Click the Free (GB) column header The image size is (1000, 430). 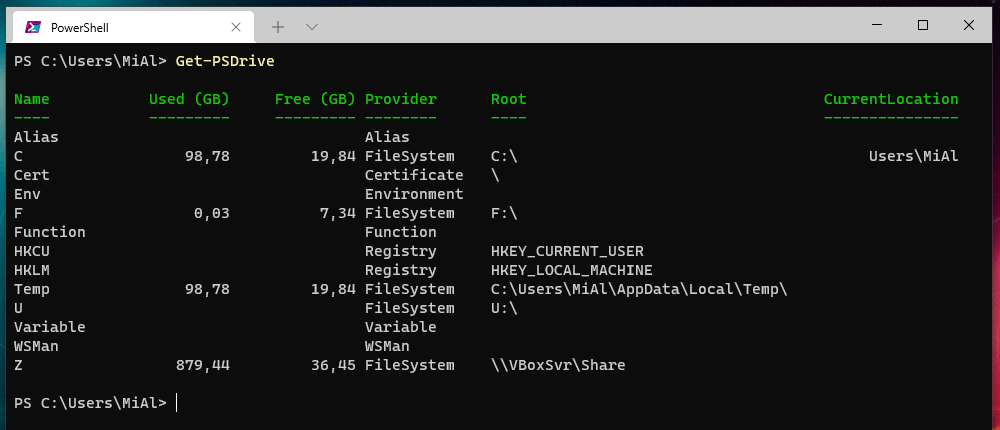[315, 99]
